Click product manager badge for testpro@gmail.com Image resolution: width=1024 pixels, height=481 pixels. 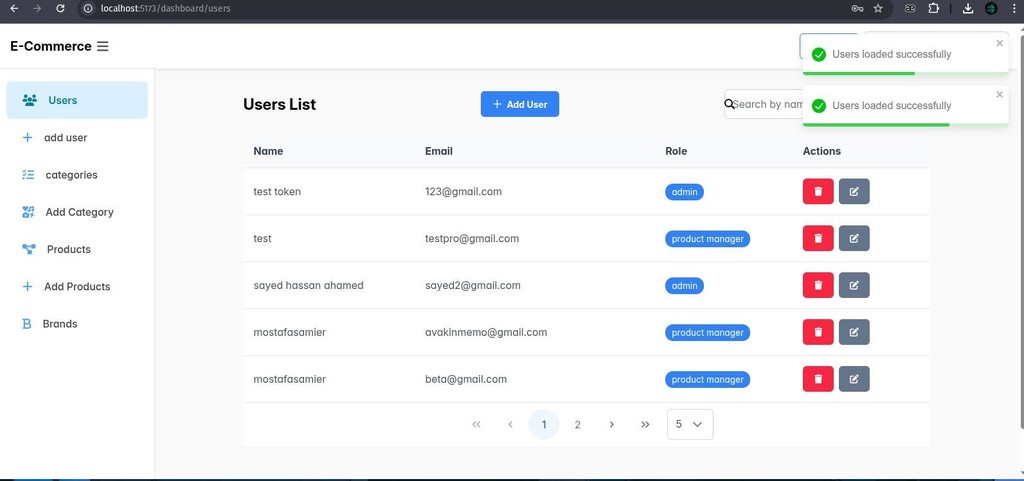(707, 239)
